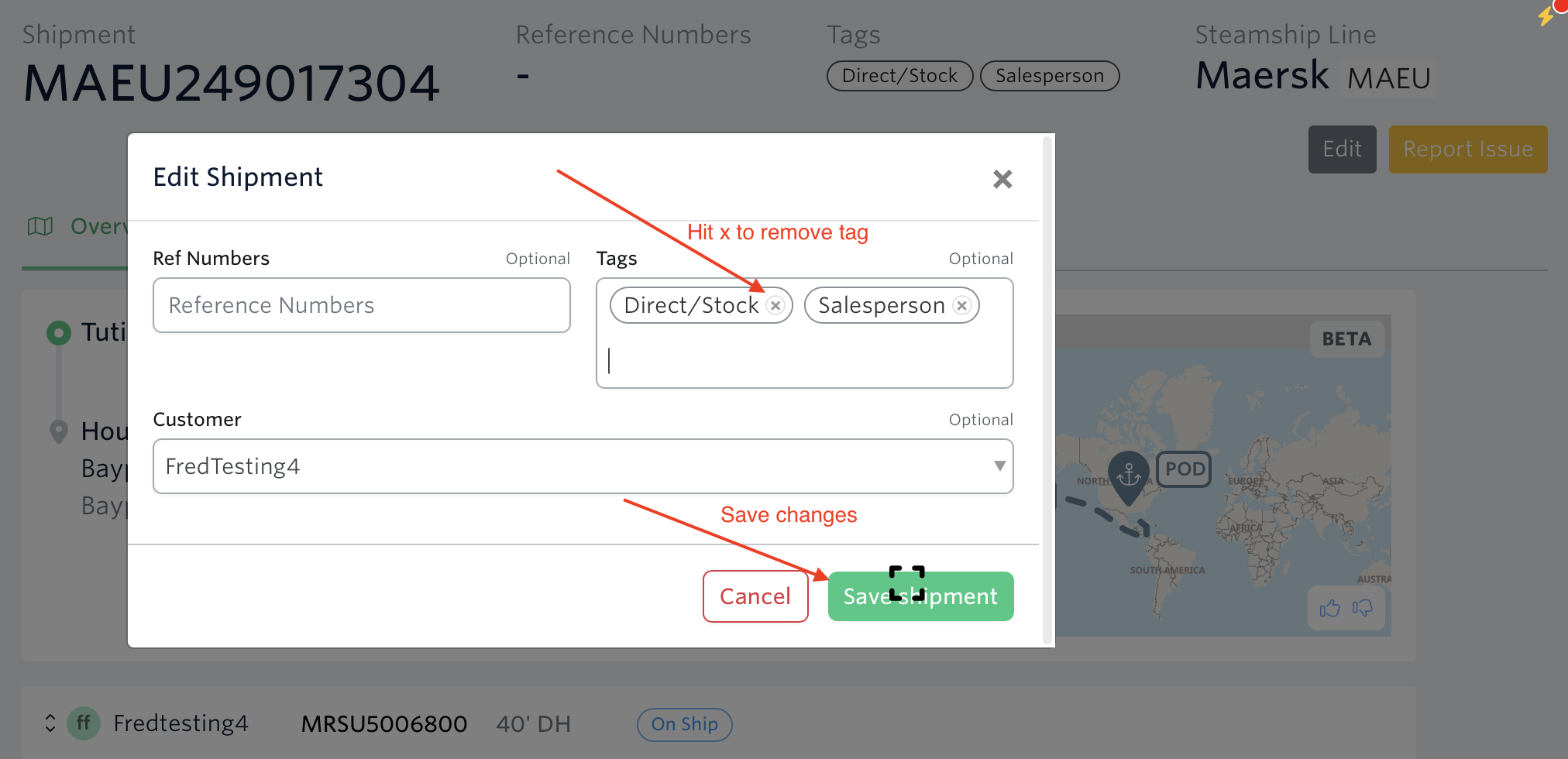This screenshot has height=759, width=1568.
Task: Click the Save shipment button
Action: (920, 596)
